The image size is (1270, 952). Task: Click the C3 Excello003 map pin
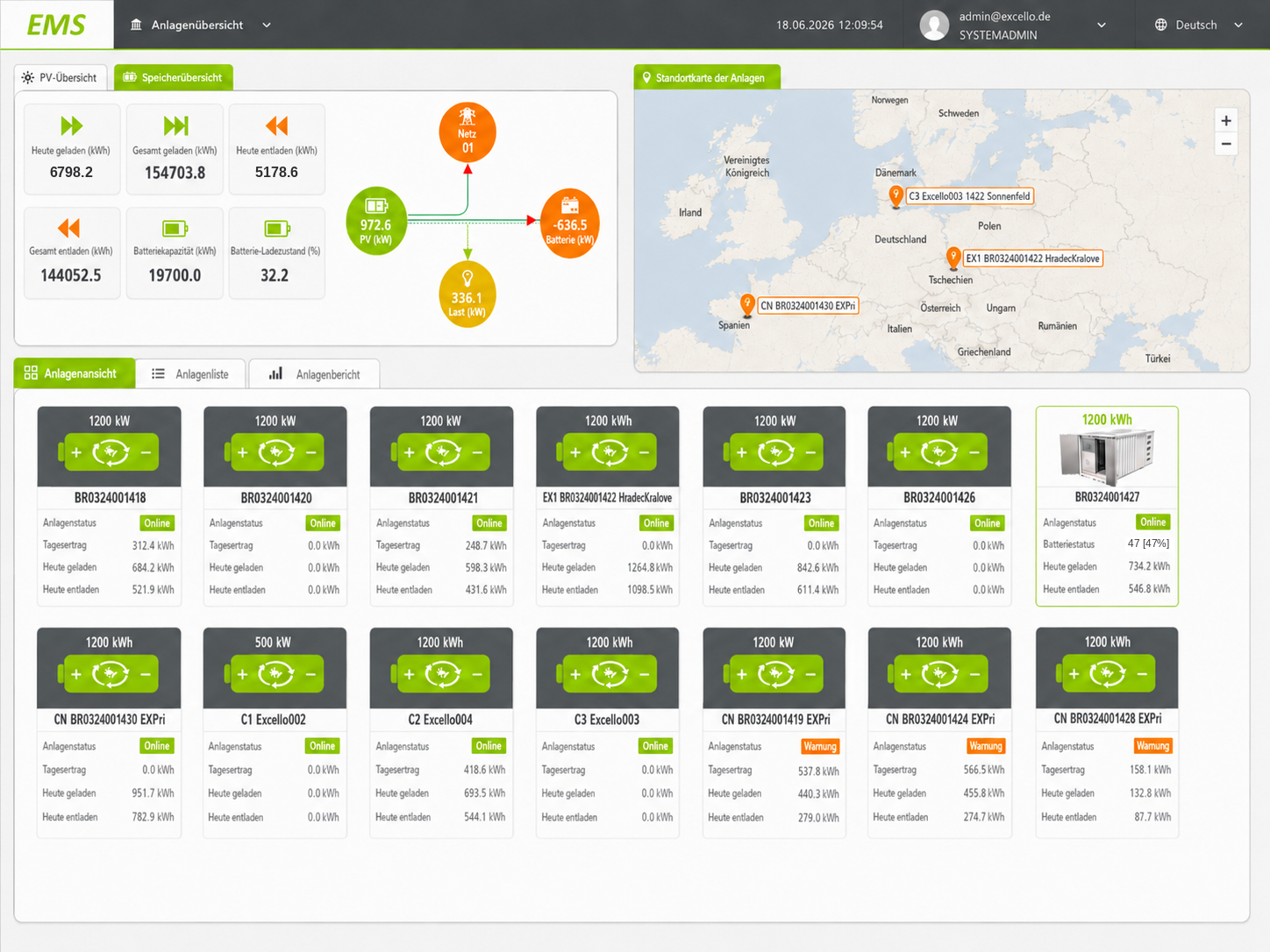click(895, 196)
